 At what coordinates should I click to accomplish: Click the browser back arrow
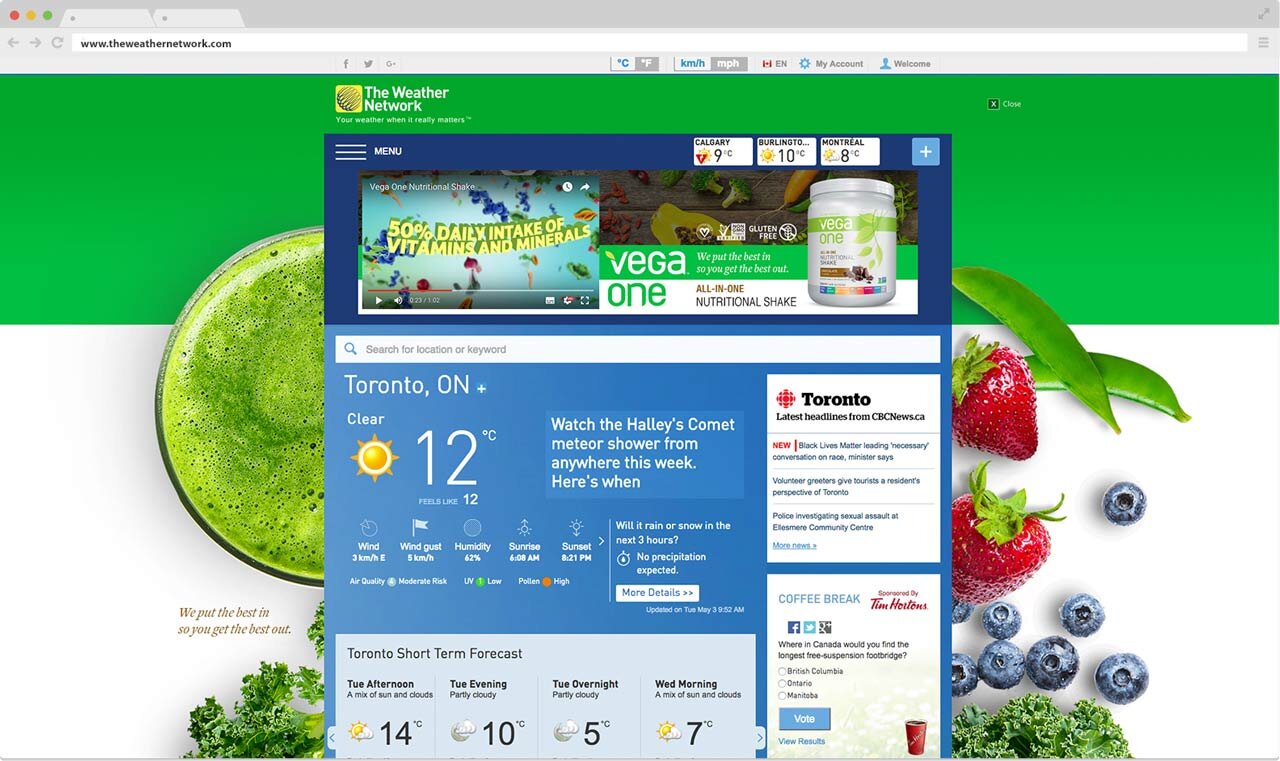coord(14,43)
